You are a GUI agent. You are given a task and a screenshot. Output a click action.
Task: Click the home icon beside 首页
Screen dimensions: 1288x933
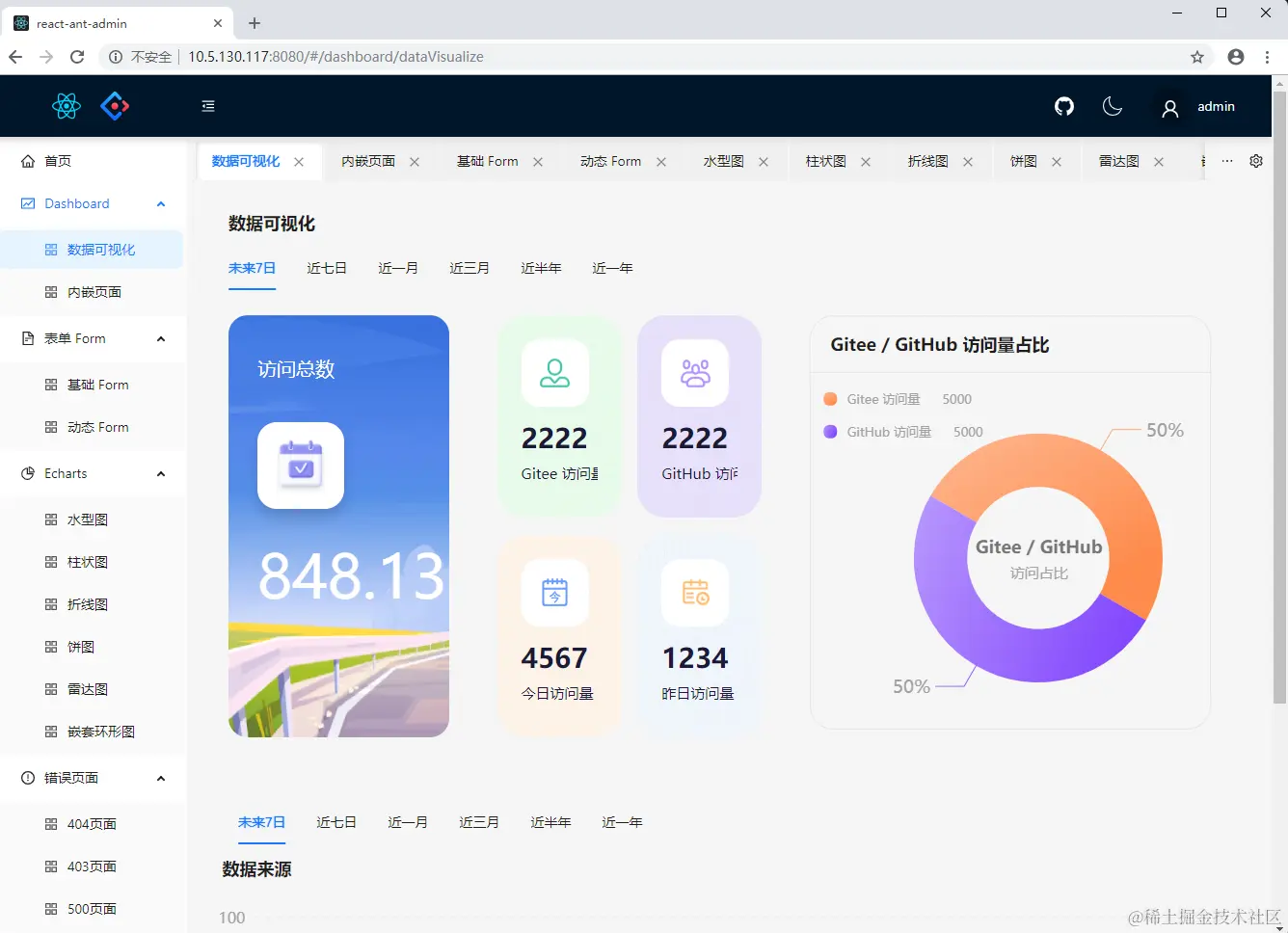coord(28,161)
